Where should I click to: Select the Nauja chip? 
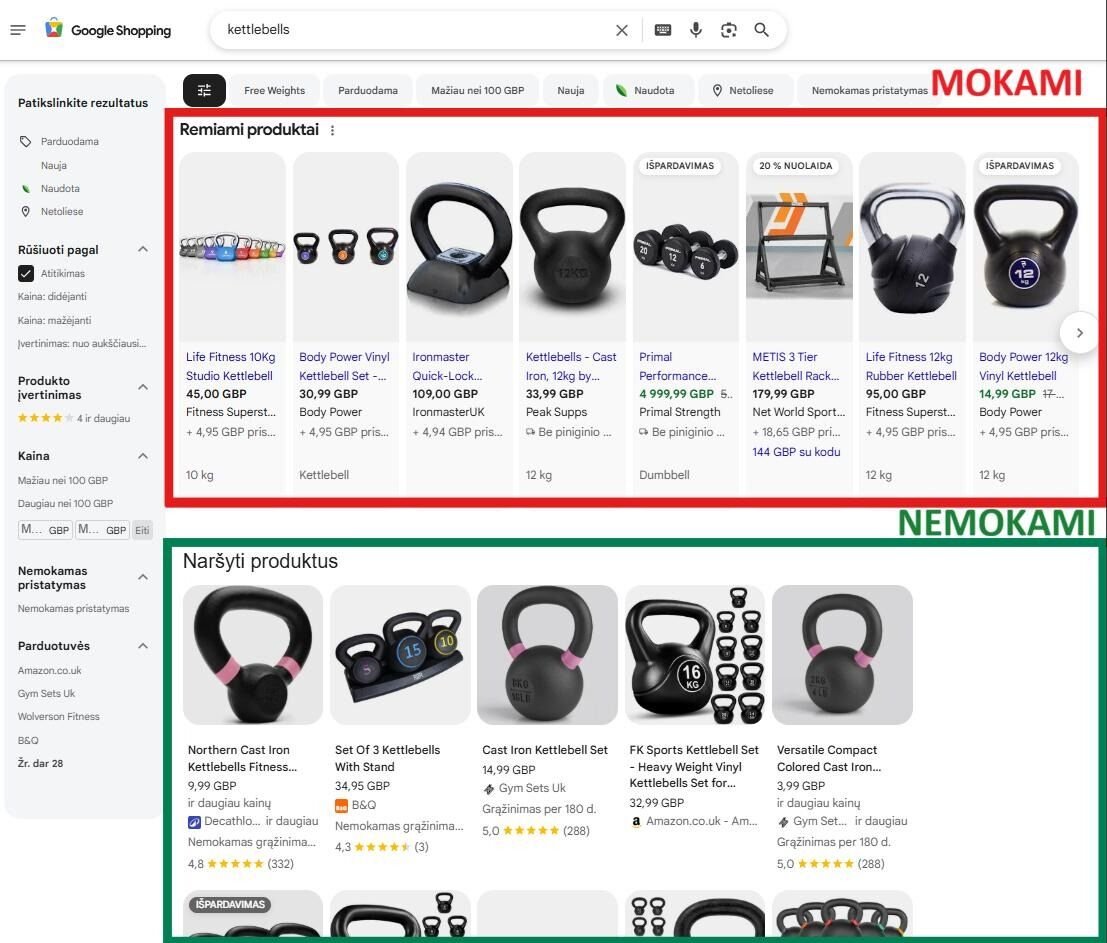[570, 90]
